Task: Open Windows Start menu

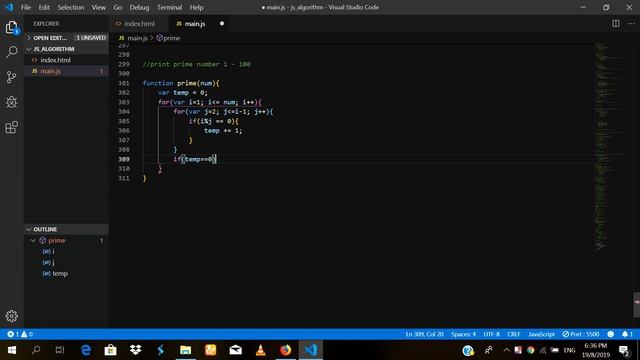Action: tap(11, 350)
